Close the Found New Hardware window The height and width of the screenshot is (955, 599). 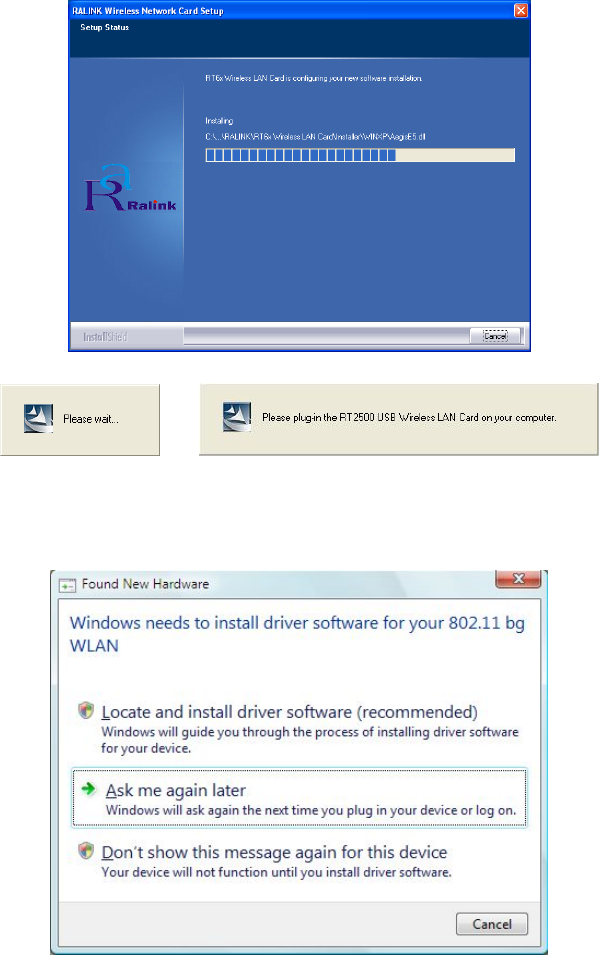pyautogui.click(x=518, y=578)
